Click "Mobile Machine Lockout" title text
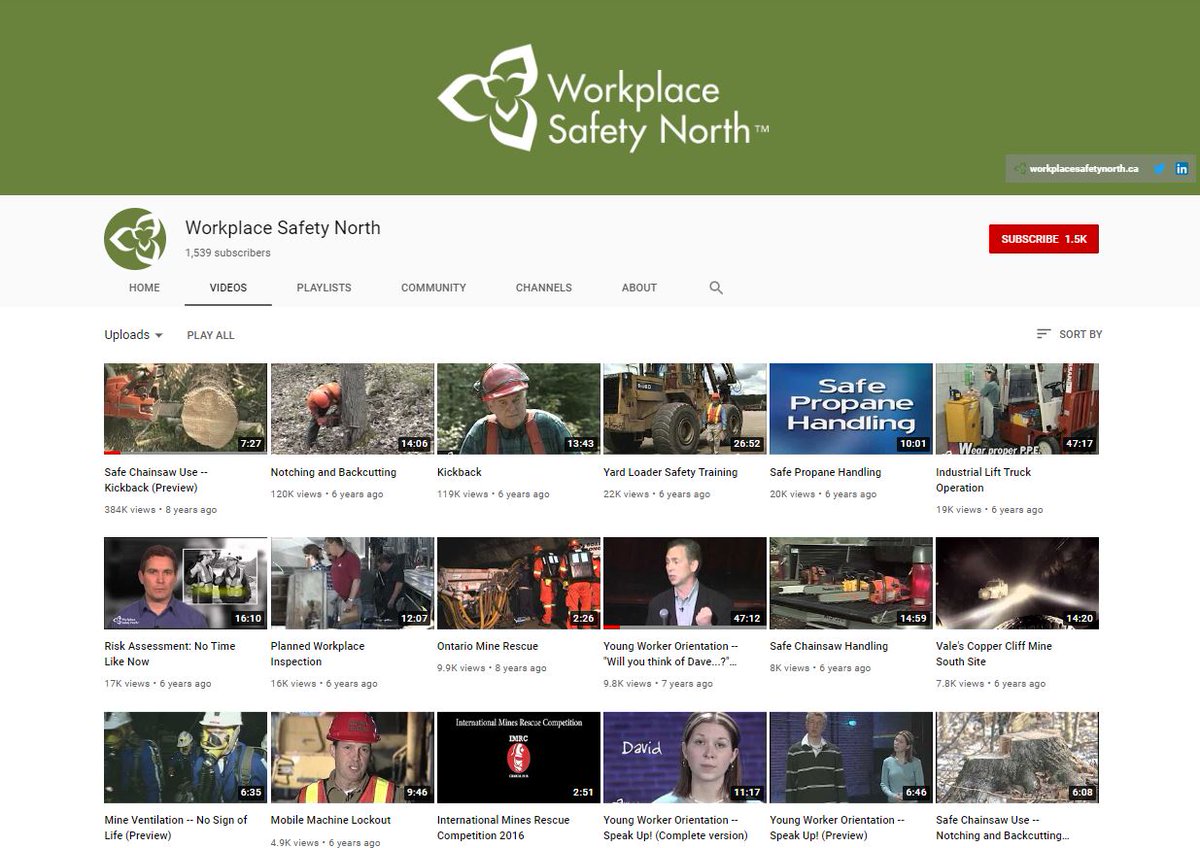Image resolution: width=1200 pixels, height=848 pixels. [x=331, y=820]
